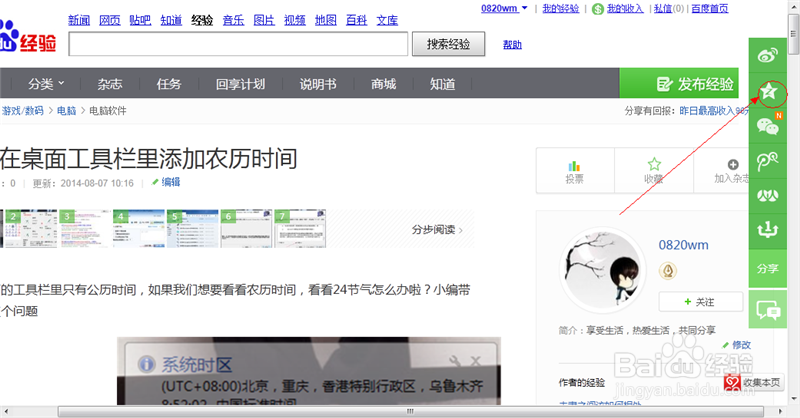The width and height of the screenshot is (800, 418).
Task: Open 私信 messages link
Action: coord(663,8)
